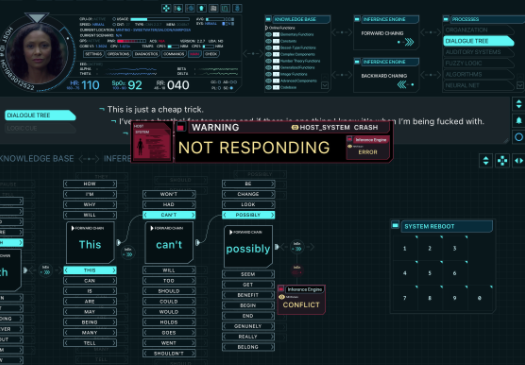Click the output arrow on the "can't" node
The image size is (525, 365).
point(198,242)
